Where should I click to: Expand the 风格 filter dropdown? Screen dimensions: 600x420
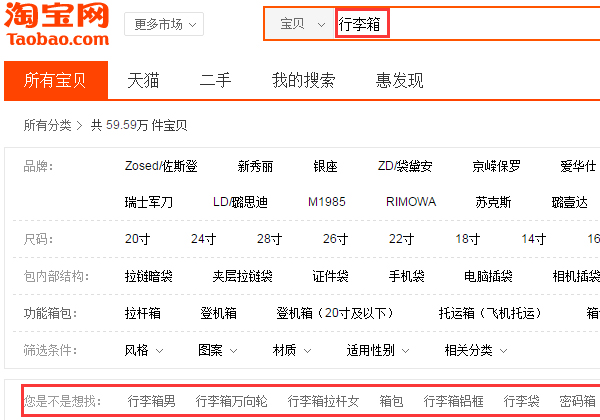pyautogui.click(x=144, y=350)
